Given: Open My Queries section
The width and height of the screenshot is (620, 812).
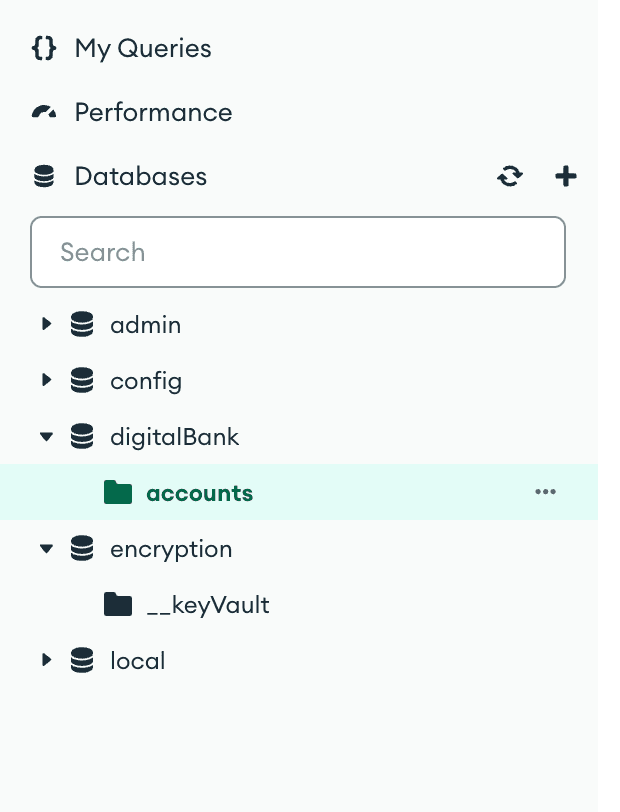Looking at the screenshot, I should pos(143,49).
